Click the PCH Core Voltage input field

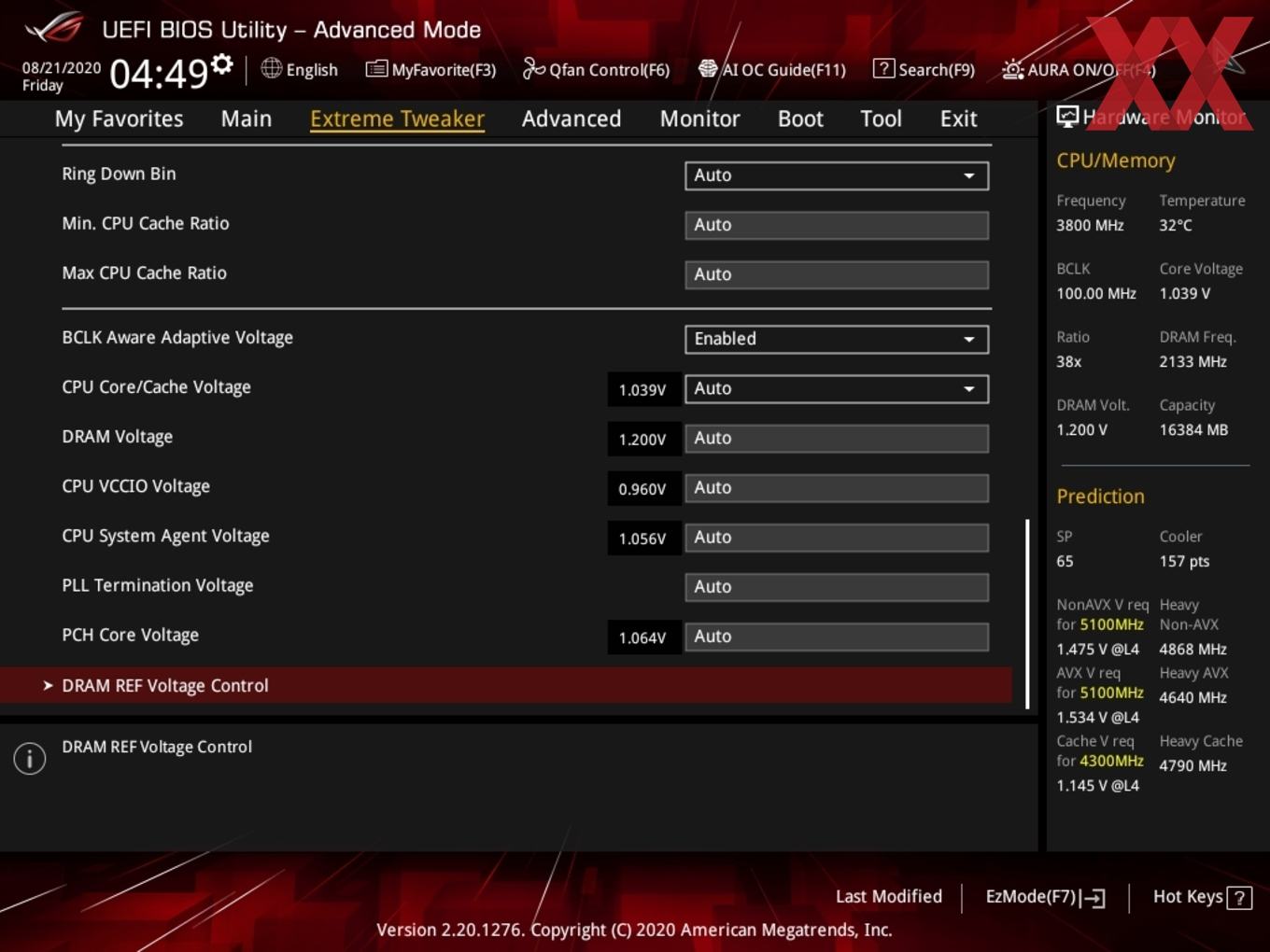click(x=837, y=636)
